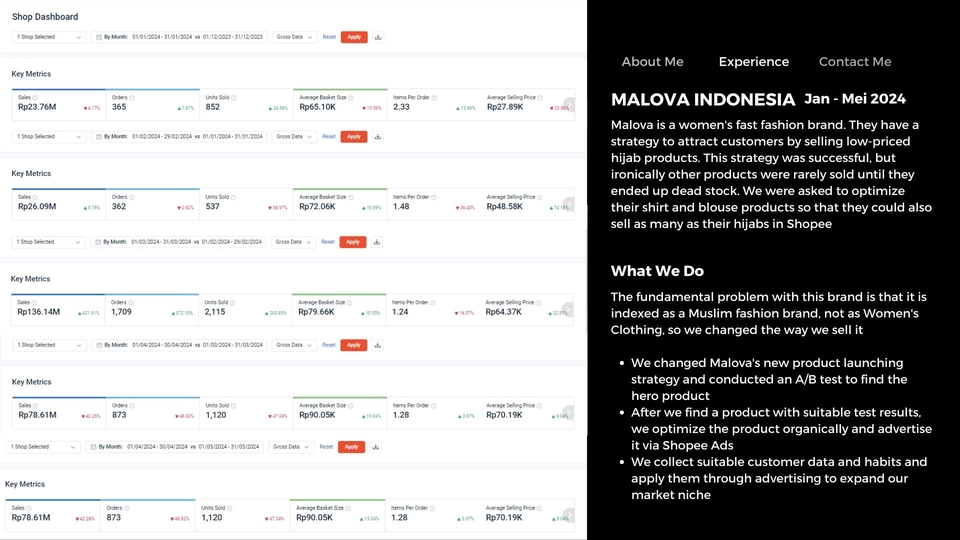Click Reset link in the first filter row

(x=329, y=37)
